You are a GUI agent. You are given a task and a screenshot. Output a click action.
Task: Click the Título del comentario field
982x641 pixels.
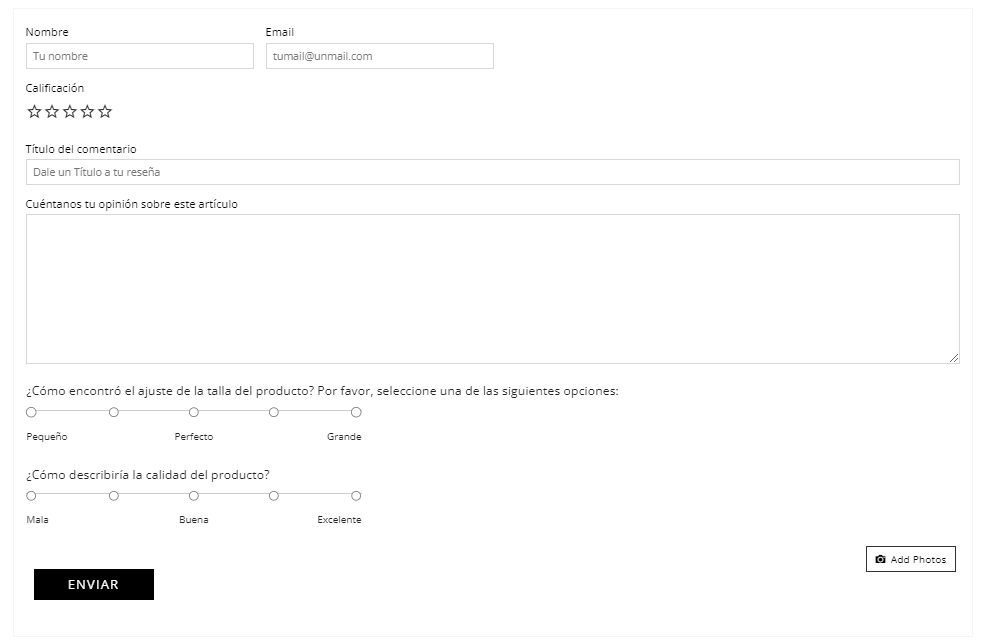[492, 172]
